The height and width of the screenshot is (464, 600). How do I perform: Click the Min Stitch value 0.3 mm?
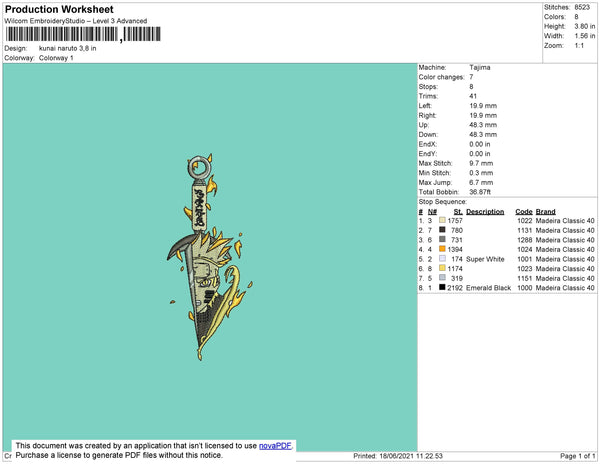click(x=481, y=173)
